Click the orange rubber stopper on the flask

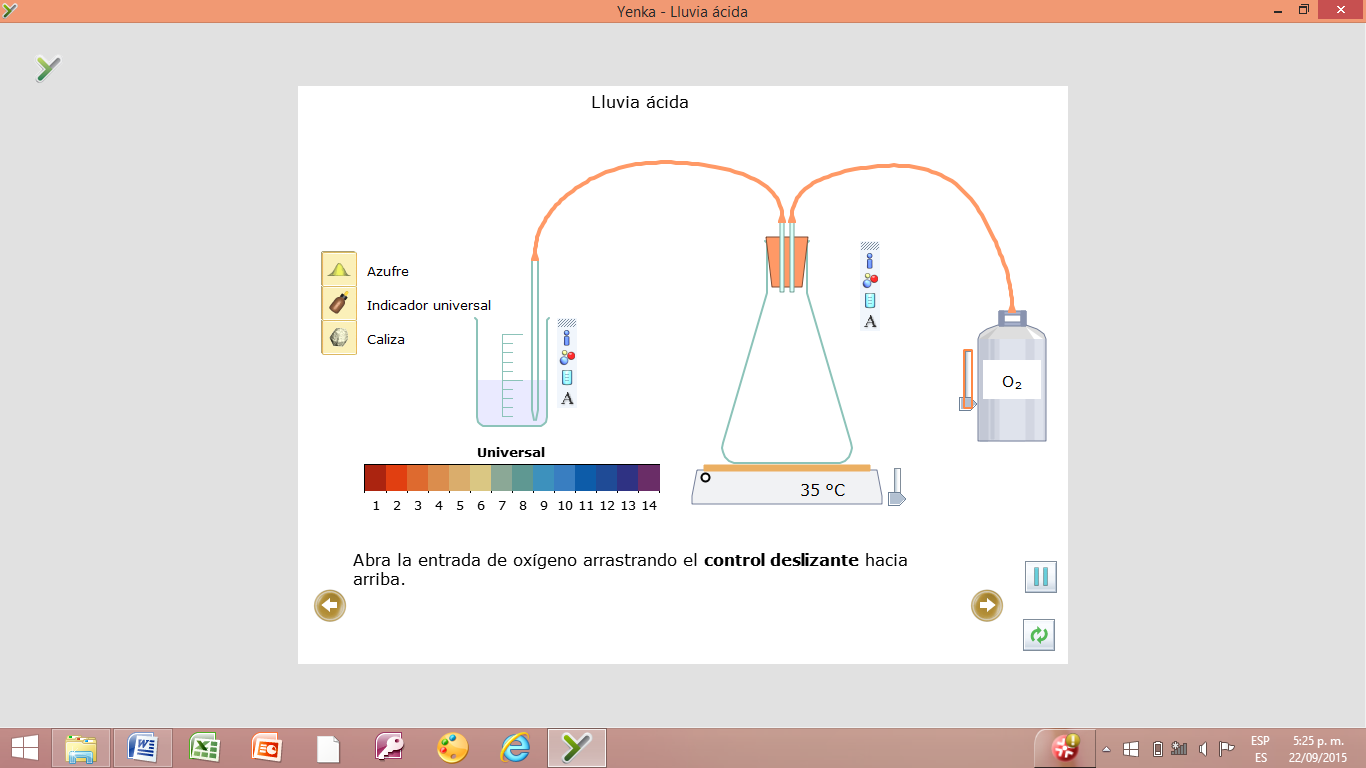[787, 263]
